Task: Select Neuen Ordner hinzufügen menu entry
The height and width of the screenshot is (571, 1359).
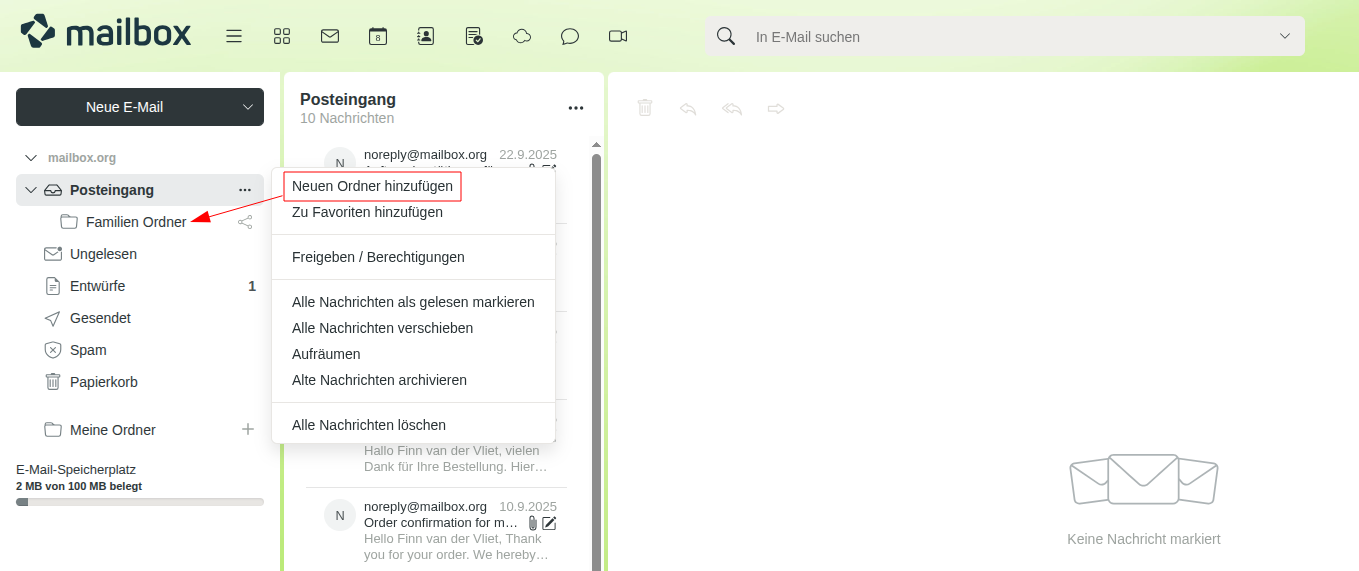Action: [372, 186]
